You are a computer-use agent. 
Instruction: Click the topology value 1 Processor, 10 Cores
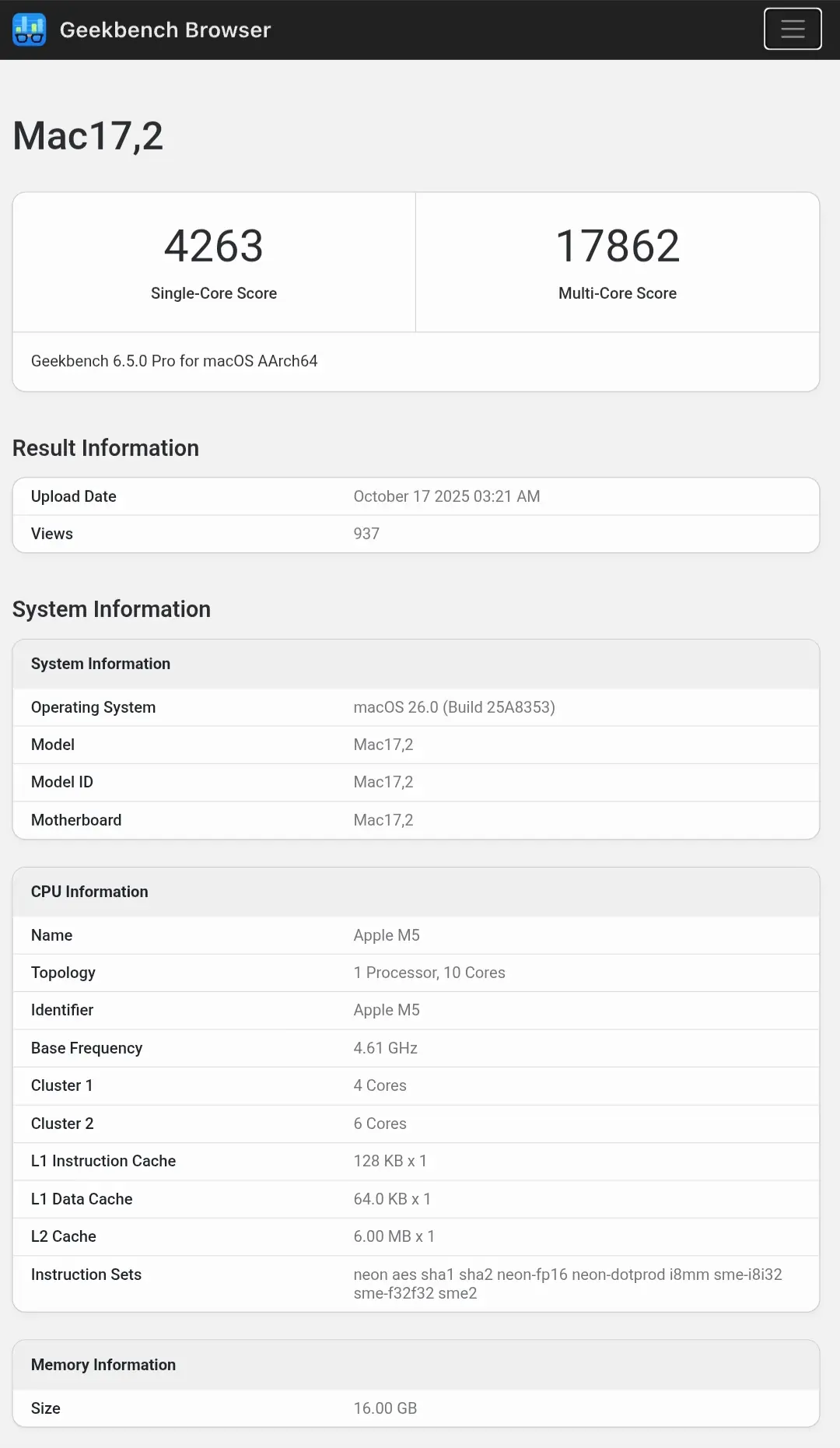tap(429, 973)
